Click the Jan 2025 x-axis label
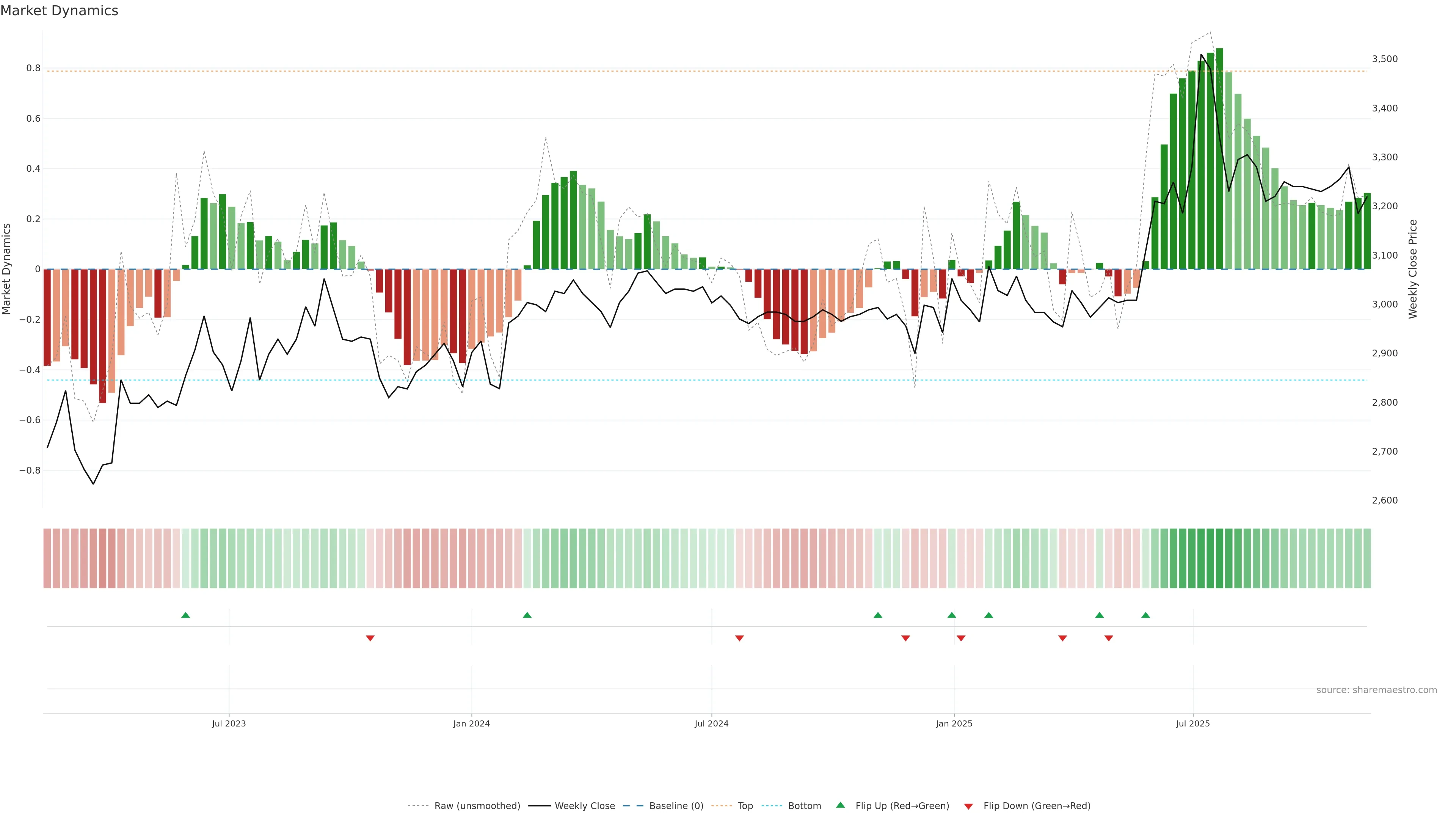 [954, 723]
